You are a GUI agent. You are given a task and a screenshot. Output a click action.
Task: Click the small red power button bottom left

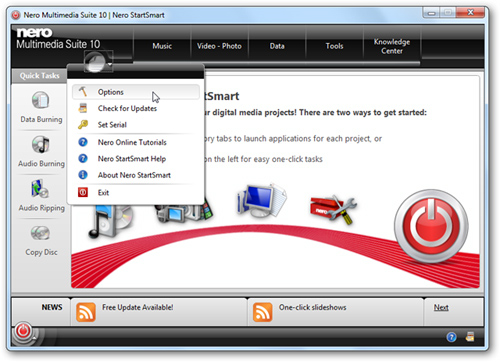(x=23, y=331)
